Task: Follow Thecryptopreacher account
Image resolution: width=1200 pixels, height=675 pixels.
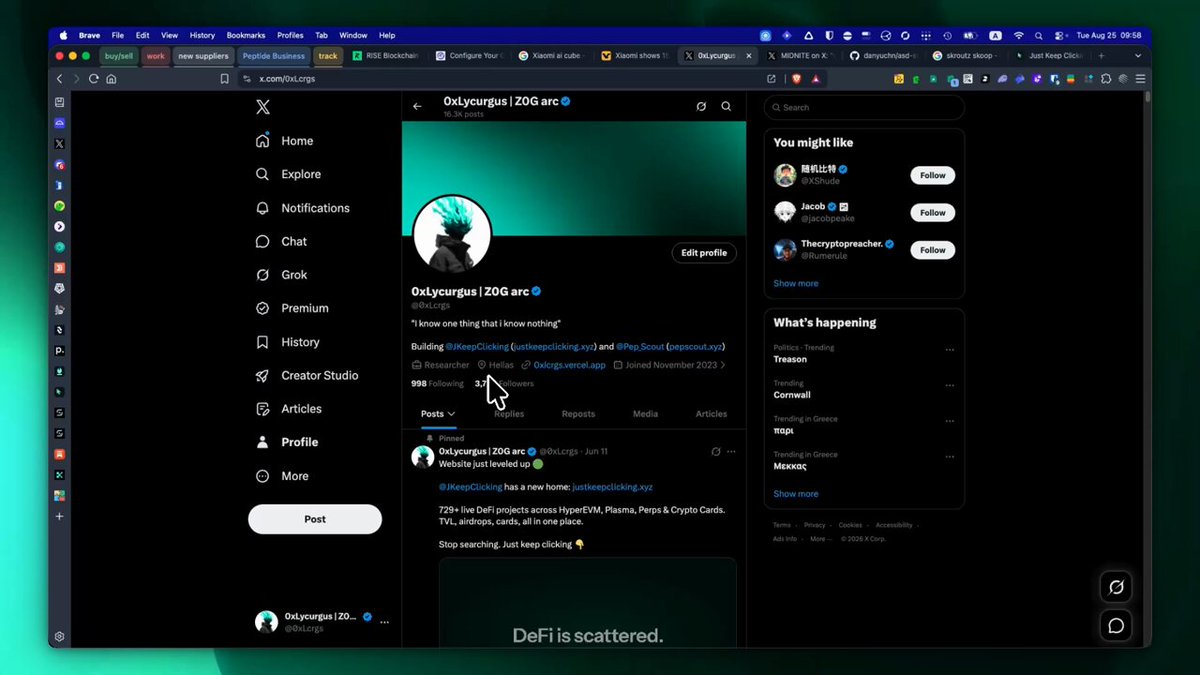Action: pyautogui.click(x=933, y=250)
